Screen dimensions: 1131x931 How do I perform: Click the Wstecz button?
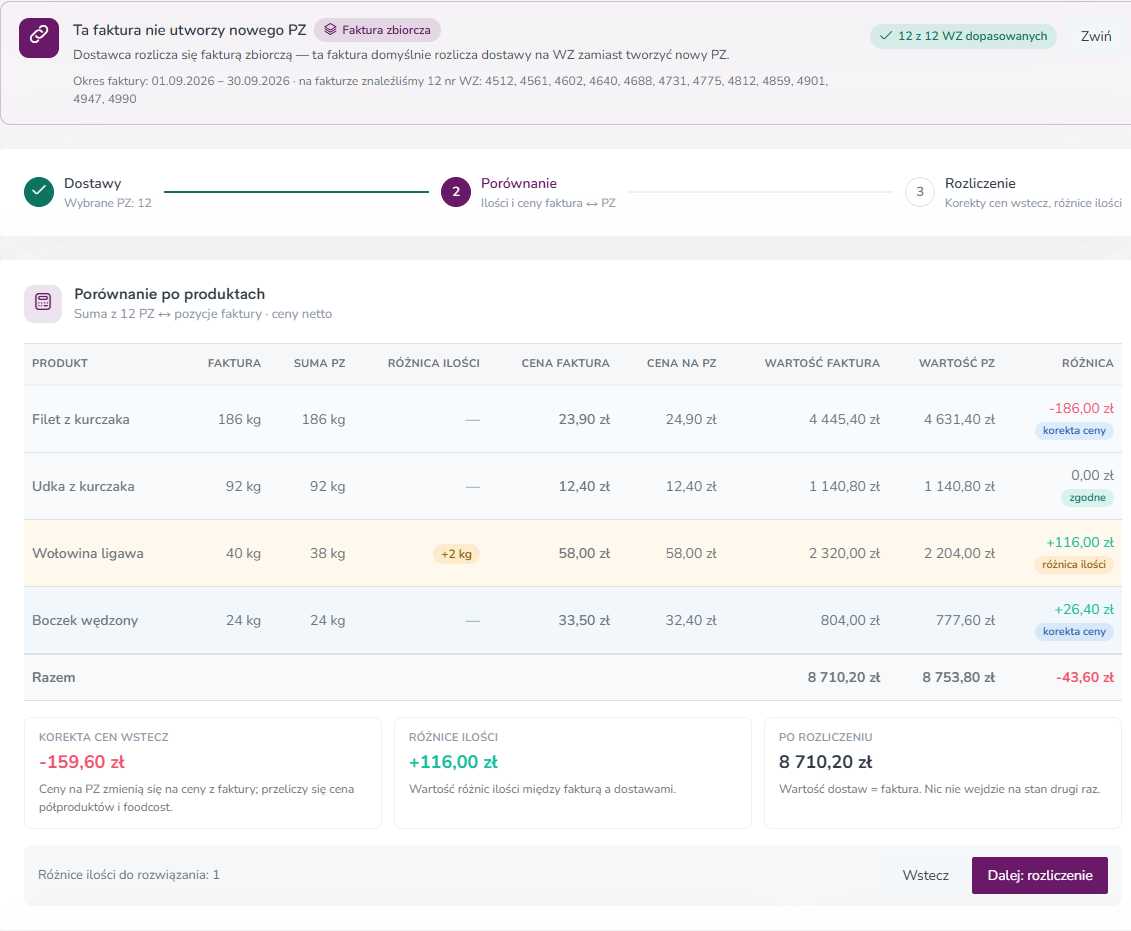pos(925,875)
